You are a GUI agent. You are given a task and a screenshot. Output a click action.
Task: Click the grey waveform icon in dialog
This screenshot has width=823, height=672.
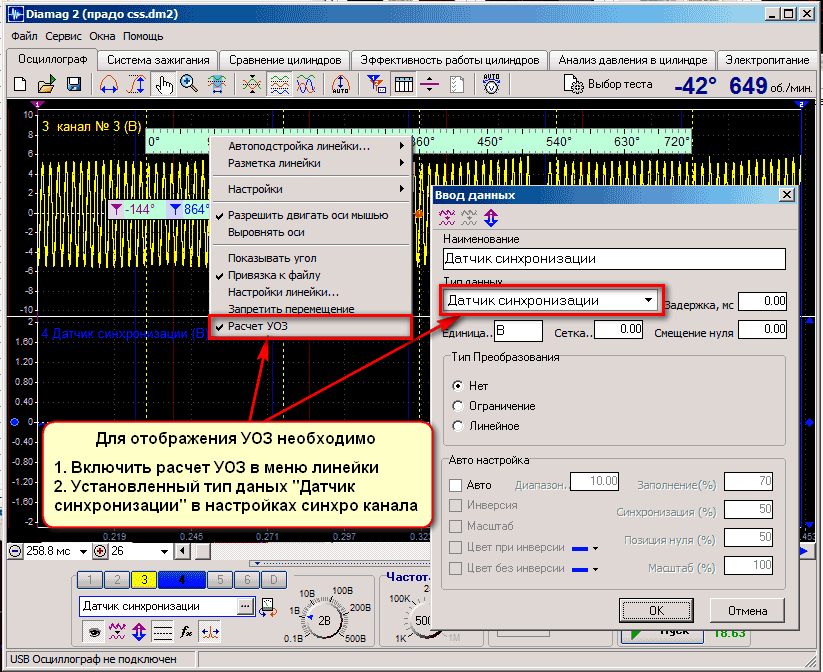(x=469, y=217)
